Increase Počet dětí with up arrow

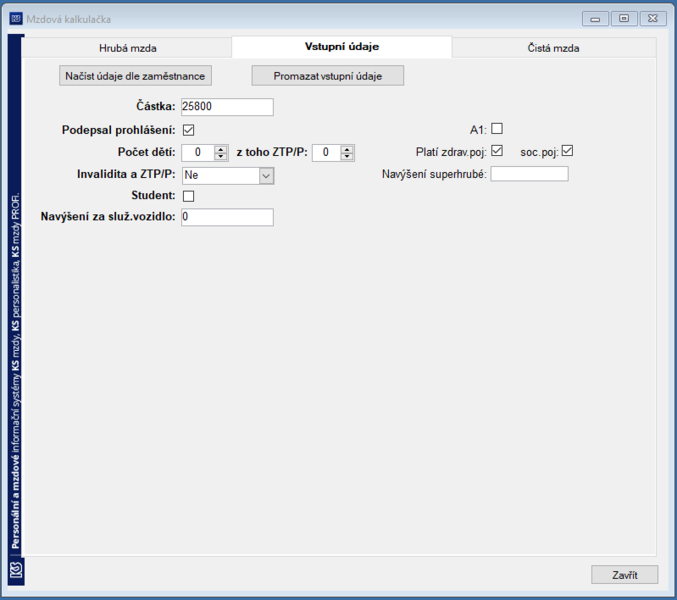[221, 149]
